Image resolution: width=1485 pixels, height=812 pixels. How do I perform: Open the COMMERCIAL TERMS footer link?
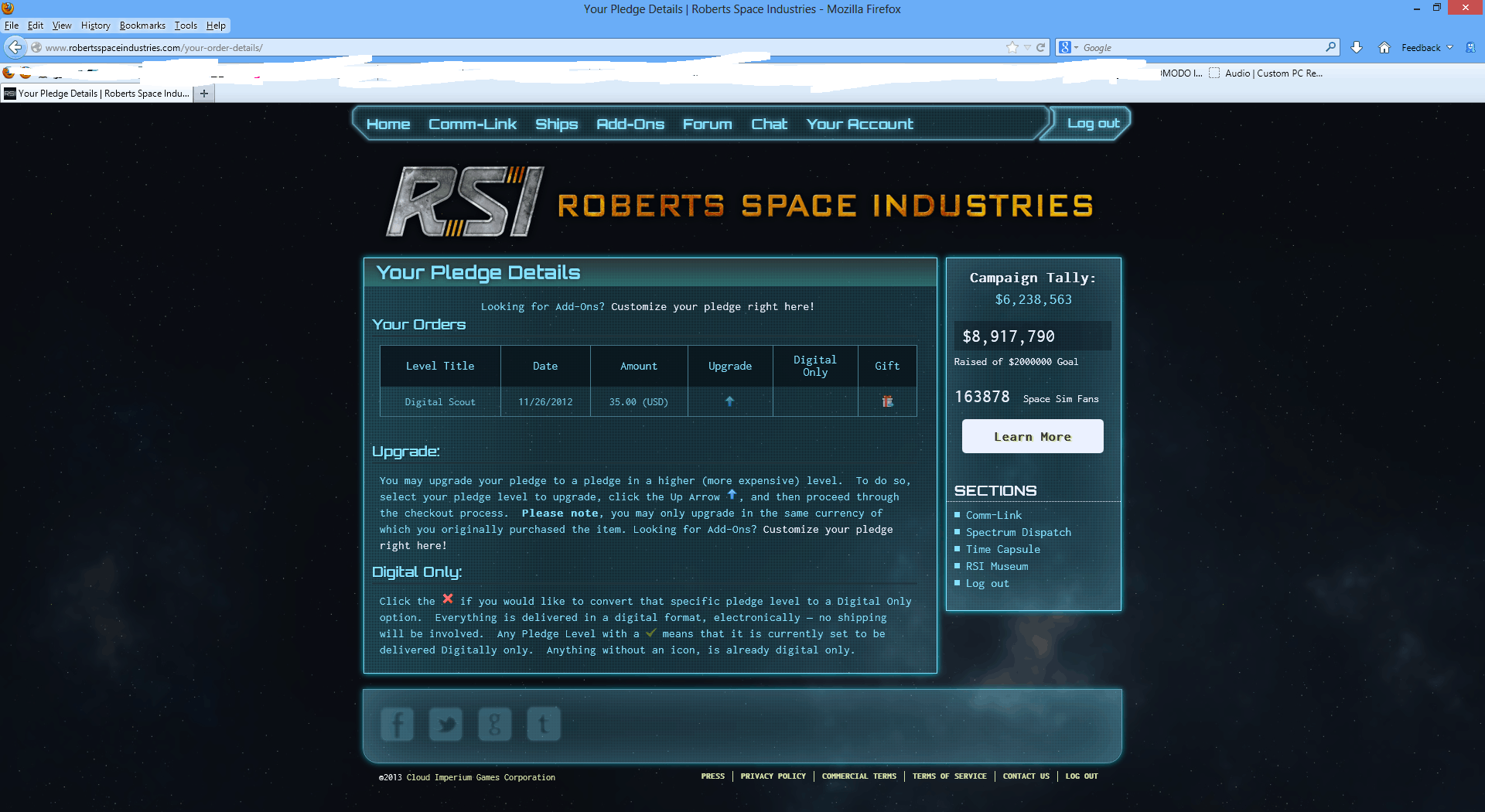(859, 776)
